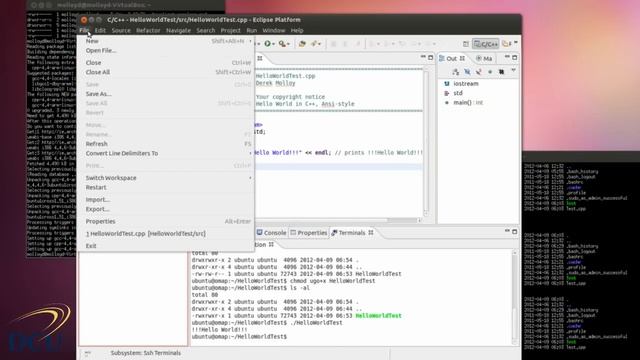The image size is (640, 360).
Task: Choose Import... from File menu
Action: pos(166,199)
